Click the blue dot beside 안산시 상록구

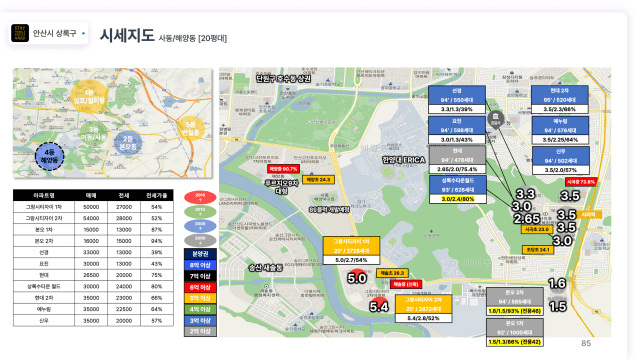(x=84, y=33)
